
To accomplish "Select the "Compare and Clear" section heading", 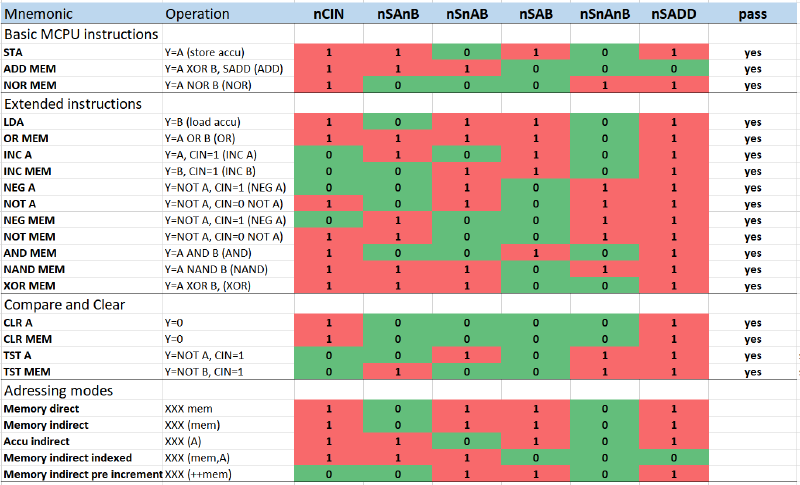I will (64, 305).
